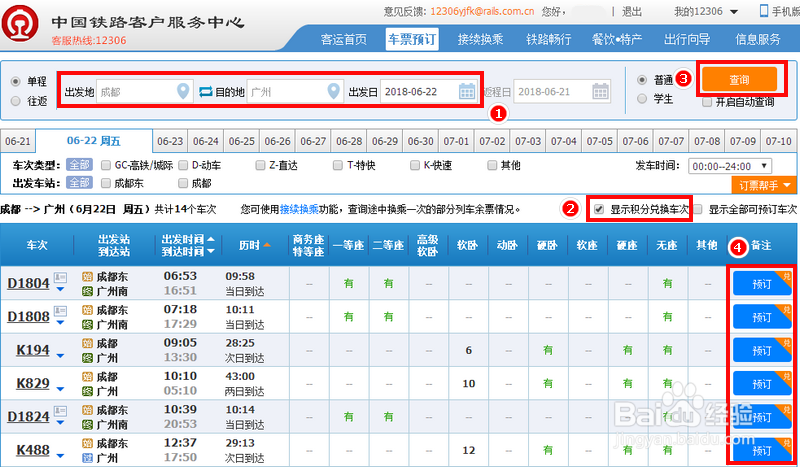Open the 我的12306 dropdown menu
Image resolution: width=800 pixels, height=467 pixels.
point(706,11)
